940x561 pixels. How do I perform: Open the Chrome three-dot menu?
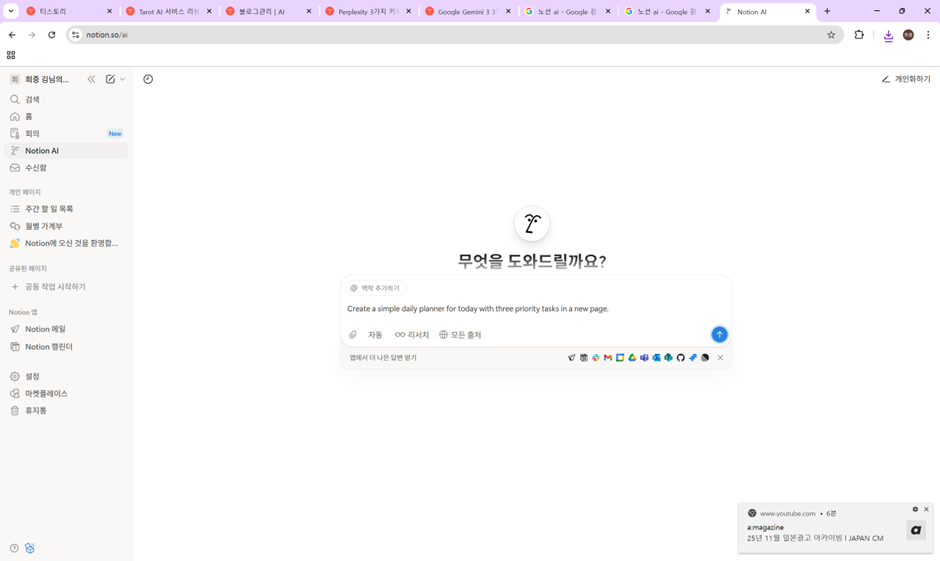coord(928,35)
